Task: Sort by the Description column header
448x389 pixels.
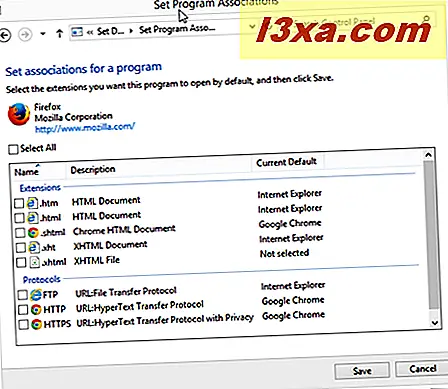Action: click(93, 169)
